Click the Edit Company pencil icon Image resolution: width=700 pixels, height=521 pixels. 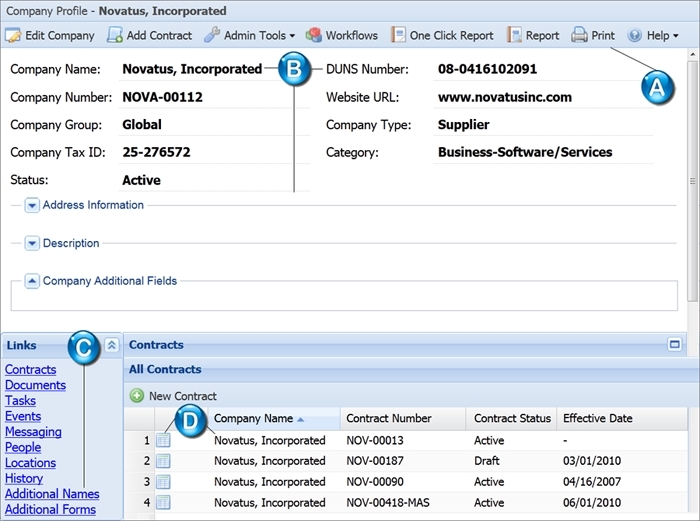pyautogui.click(x=13, y=35)
